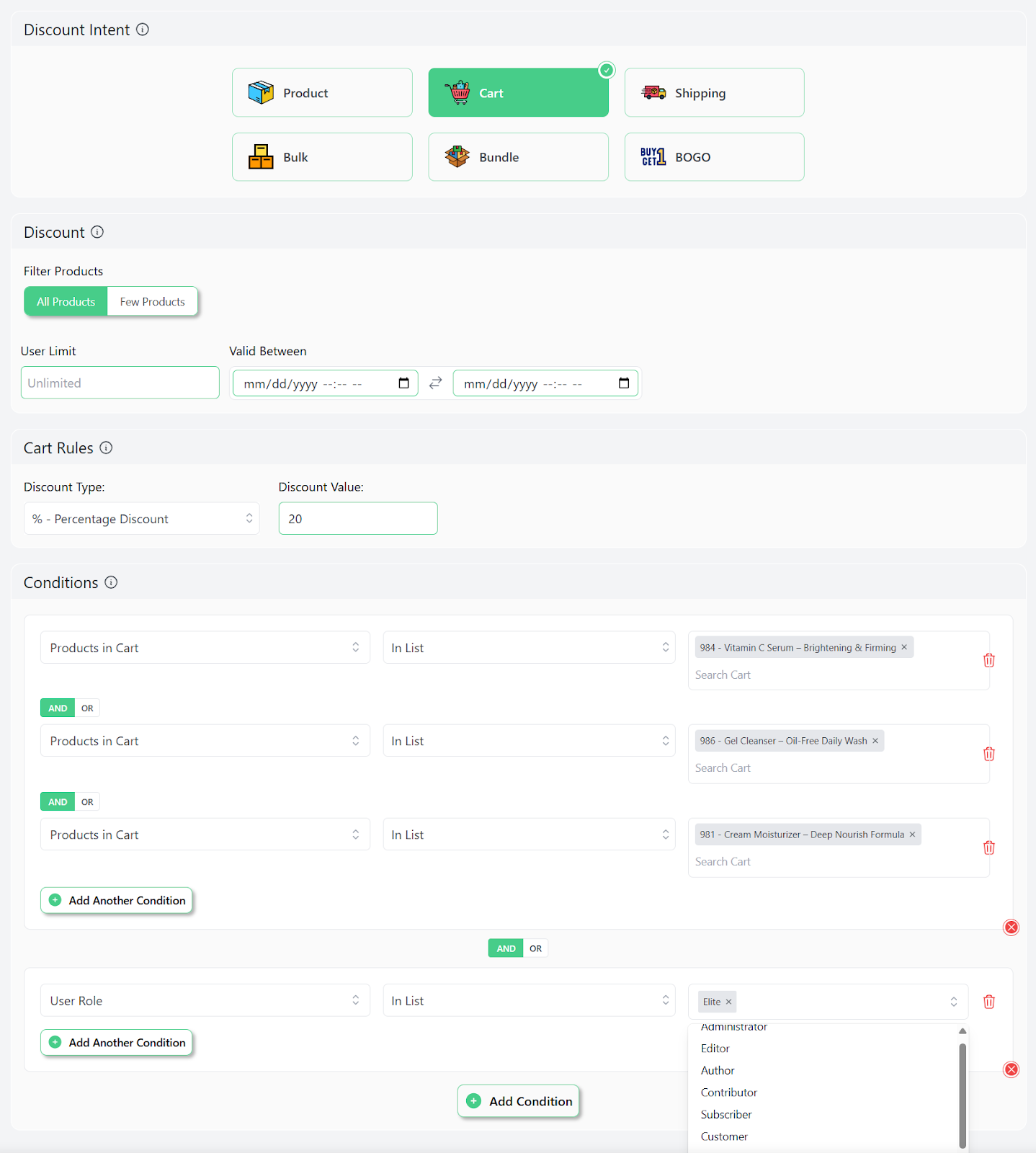
Task: Click the shopping cart icon
Action: (x=457, y=92)
